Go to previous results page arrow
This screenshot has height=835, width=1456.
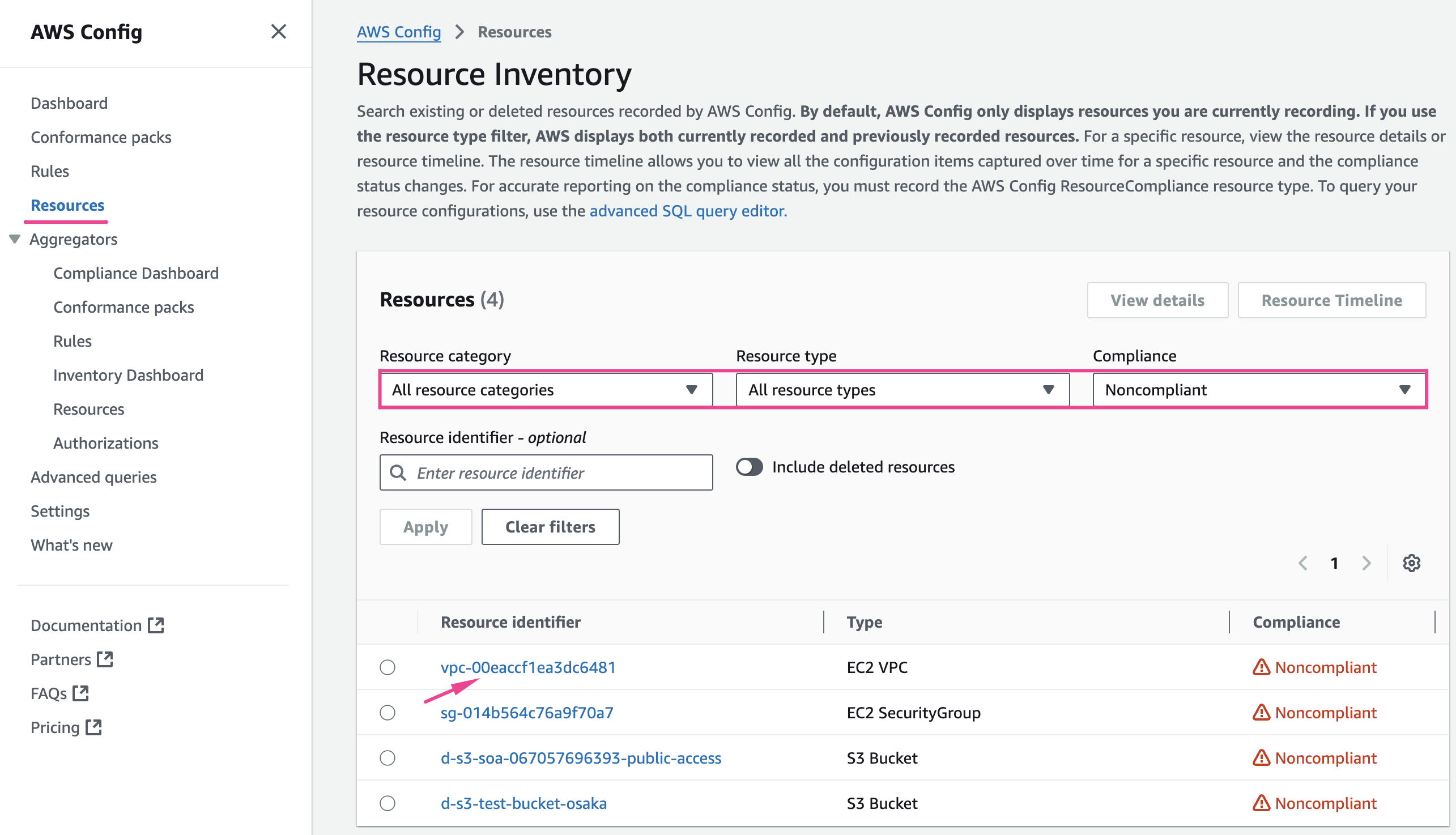click(1303, 563)
